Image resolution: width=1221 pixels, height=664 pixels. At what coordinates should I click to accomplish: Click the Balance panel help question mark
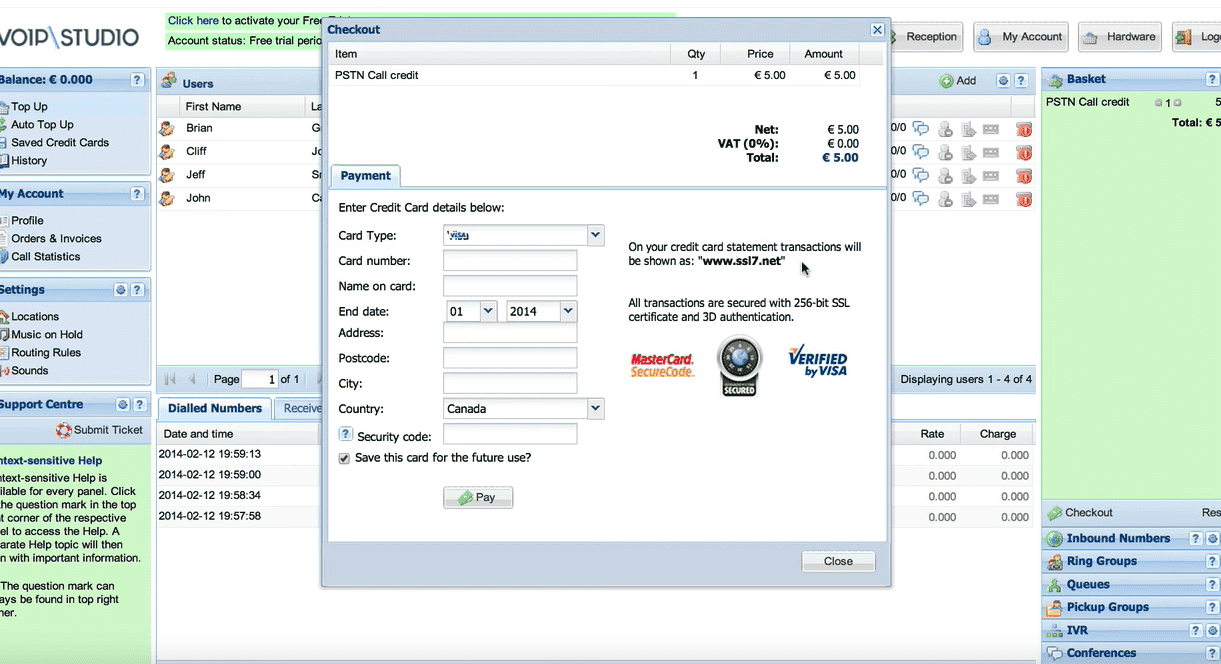[x=137, y=80]
